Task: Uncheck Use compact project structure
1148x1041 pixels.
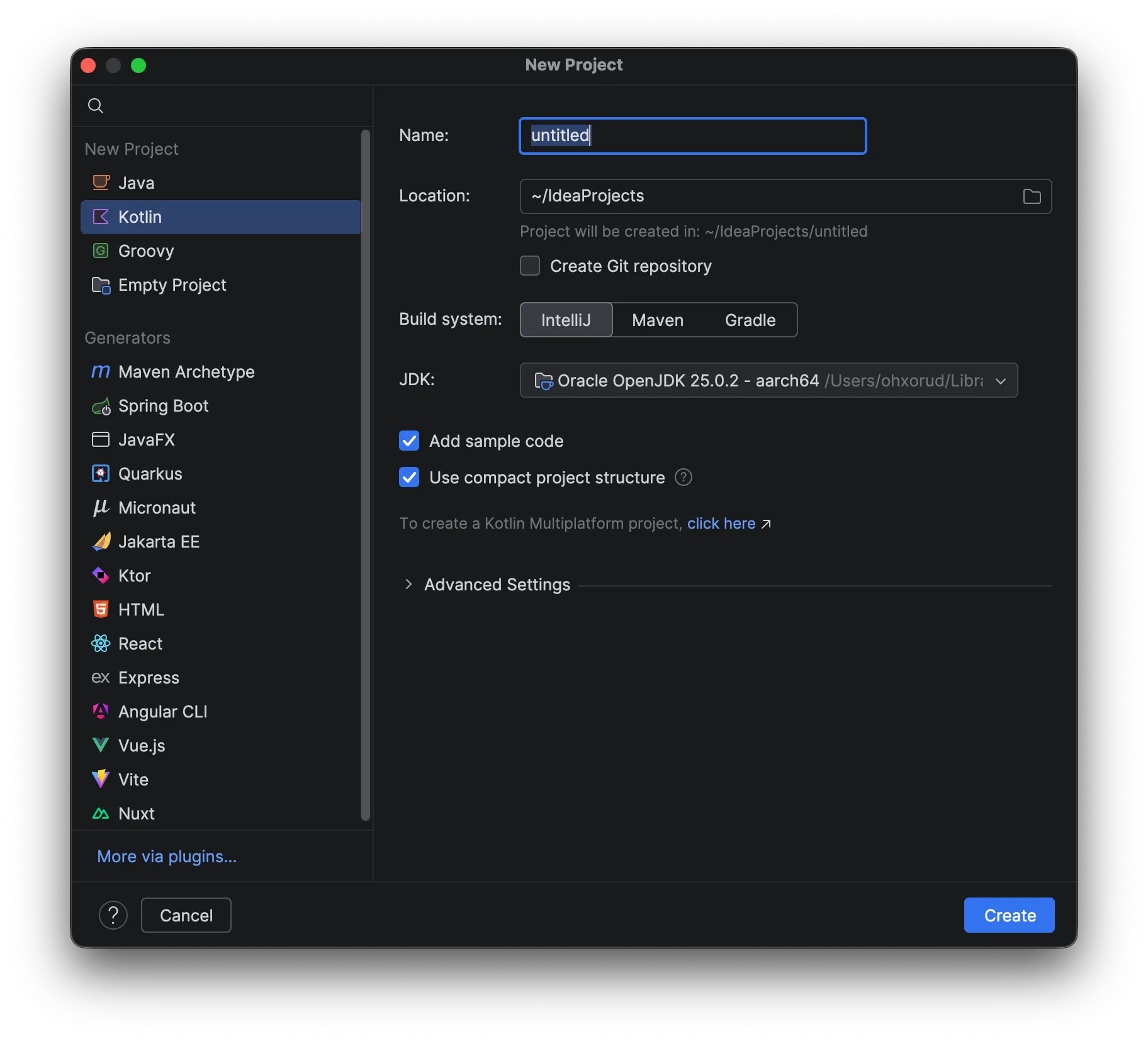Action: tap(409, 477)
